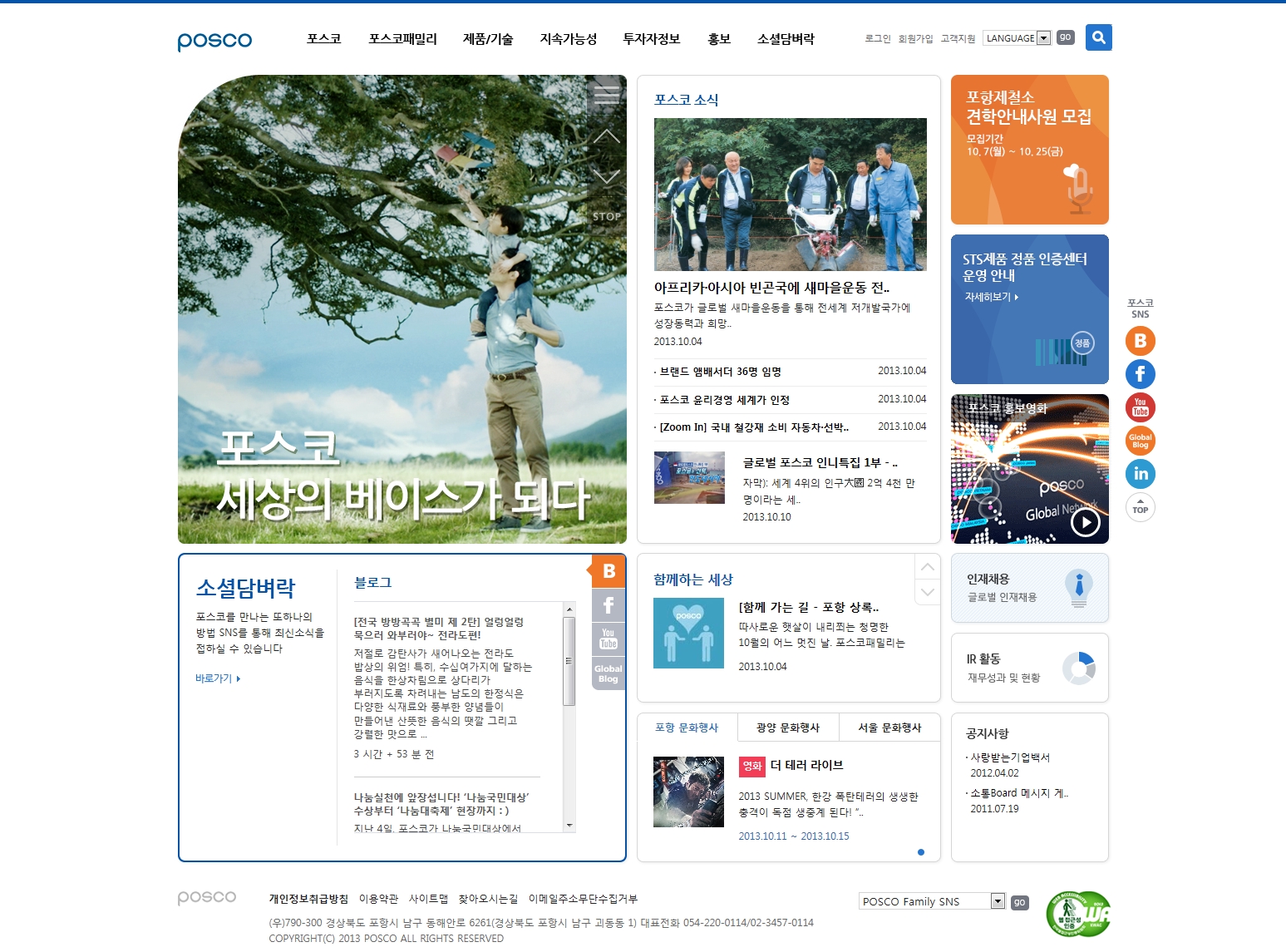The image size is (1286, 952).
Task: Open the 포스코 main menu item
Action: [x=324, y=39]
